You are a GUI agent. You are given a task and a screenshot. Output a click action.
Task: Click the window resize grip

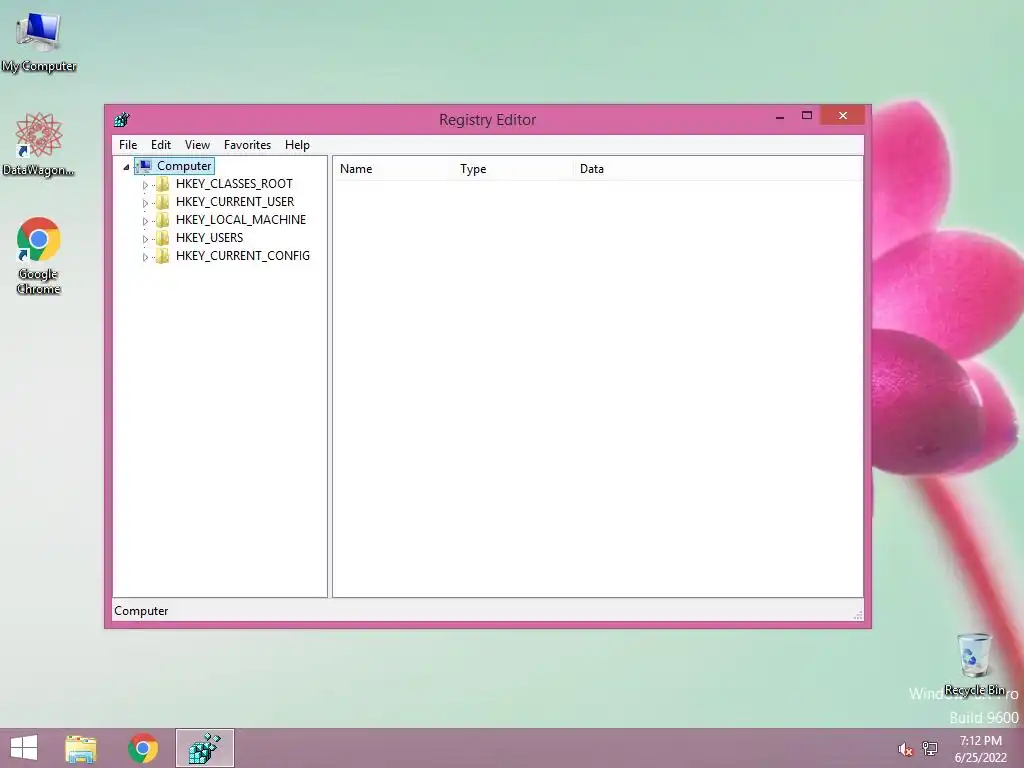coord(858,615)
